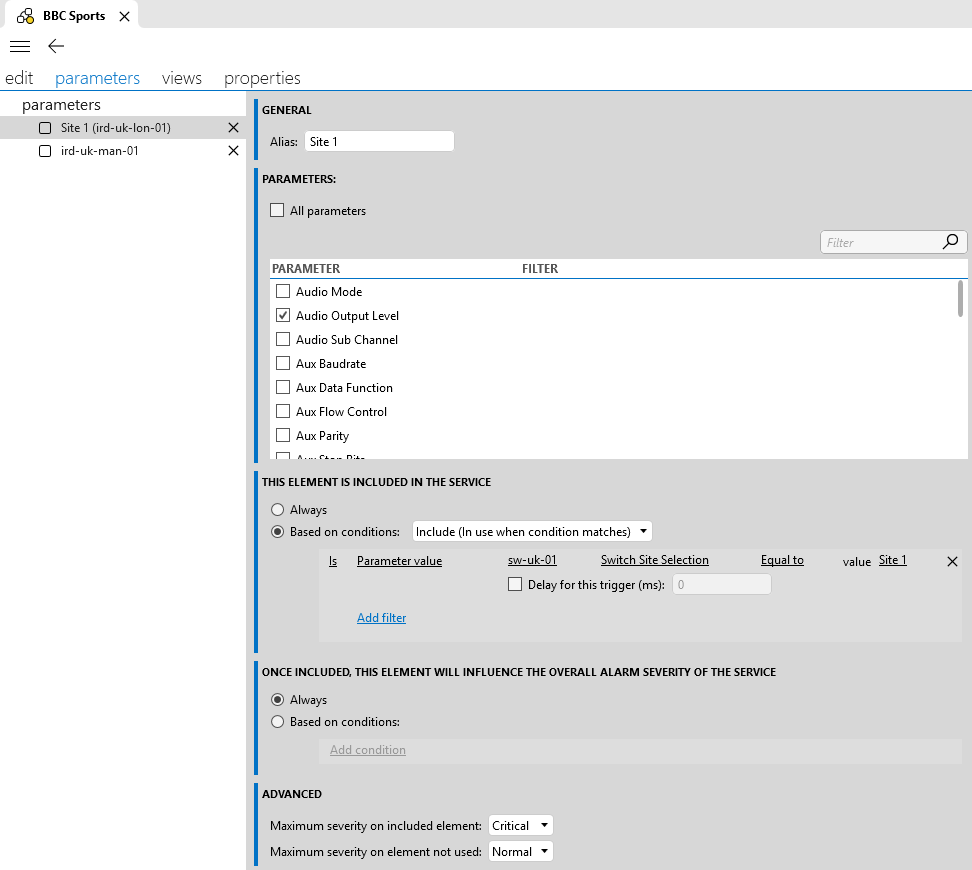
Task: Click the Alias input field
Action: (379, 141)
